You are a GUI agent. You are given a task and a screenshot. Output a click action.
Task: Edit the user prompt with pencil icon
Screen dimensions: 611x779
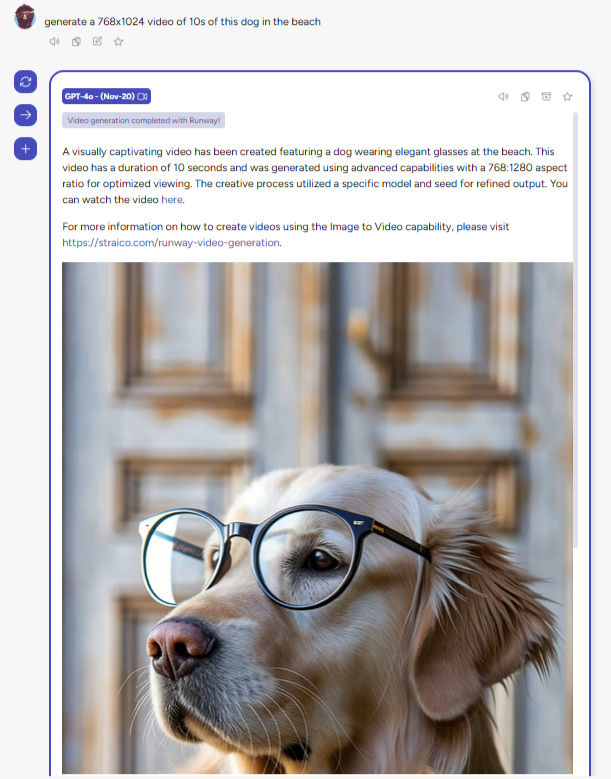97,41
